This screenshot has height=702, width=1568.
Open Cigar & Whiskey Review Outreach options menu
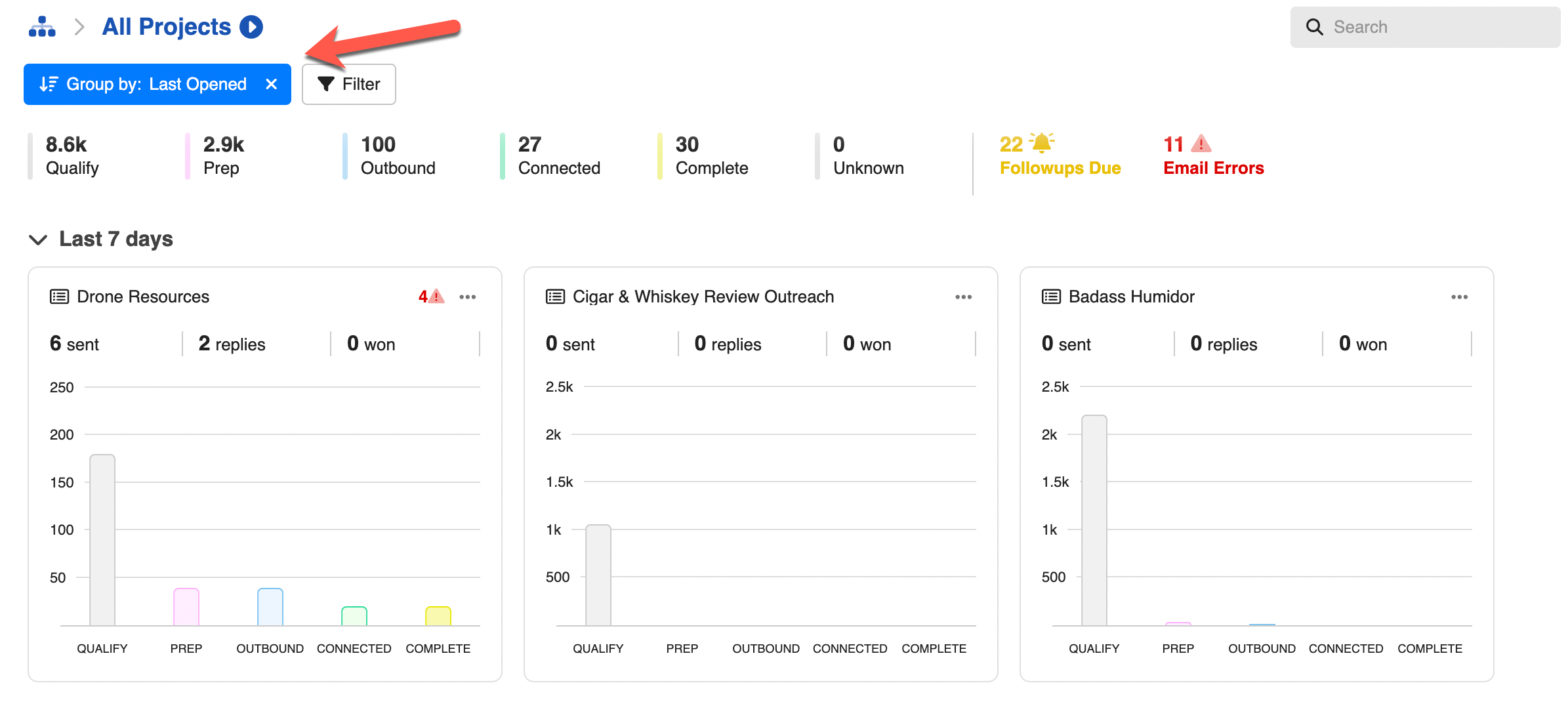coord(963,297)
